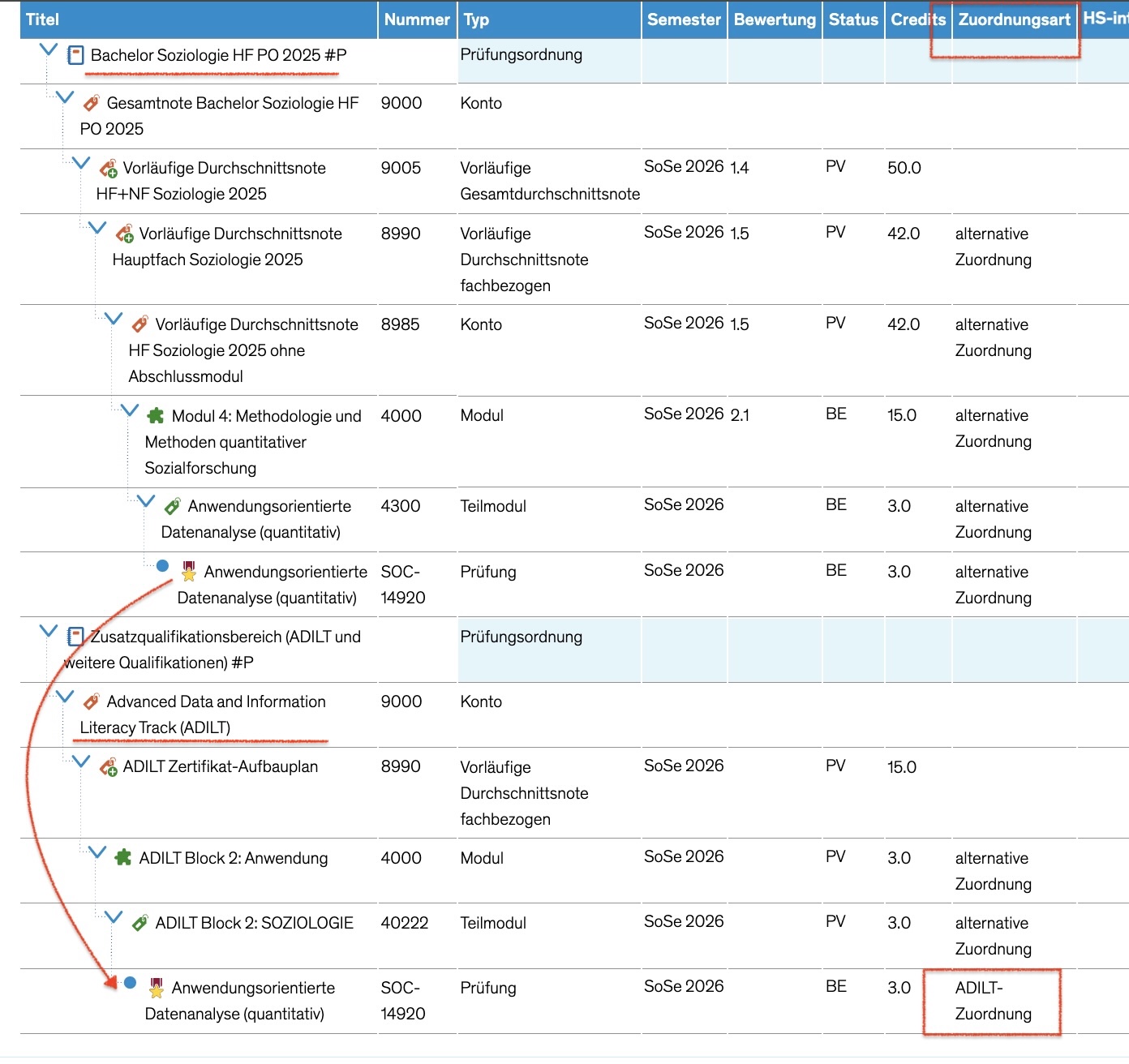Collapse the Teilmodul 4300 Anwendungsorientierte Datenanalyse node
Image resolution: width=1129 pixels, height=1064 pixels.
click(146, 500)
